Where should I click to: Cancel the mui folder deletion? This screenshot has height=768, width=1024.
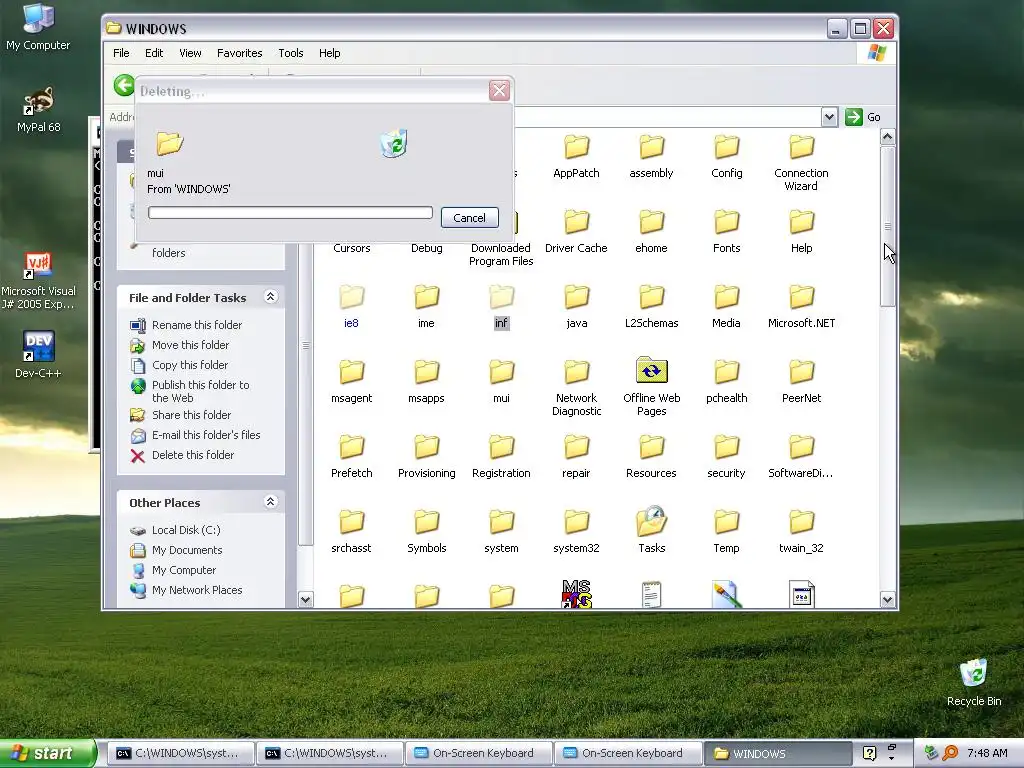(470, 217)
